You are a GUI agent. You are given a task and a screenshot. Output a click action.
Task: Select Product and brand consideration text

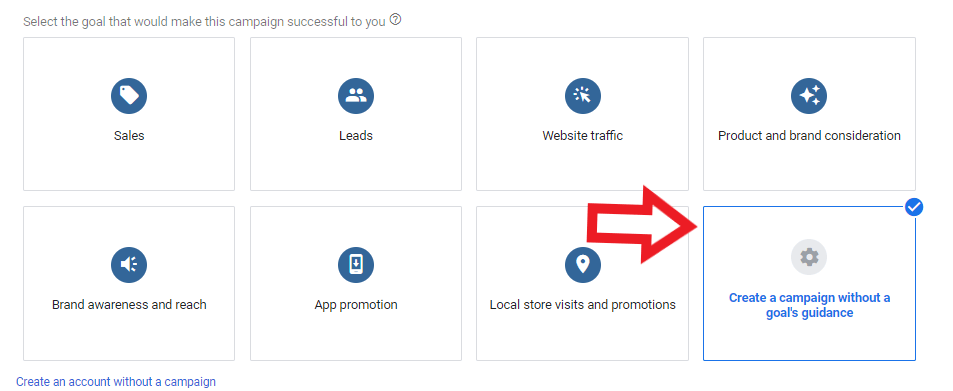click(x=809, y=136)
